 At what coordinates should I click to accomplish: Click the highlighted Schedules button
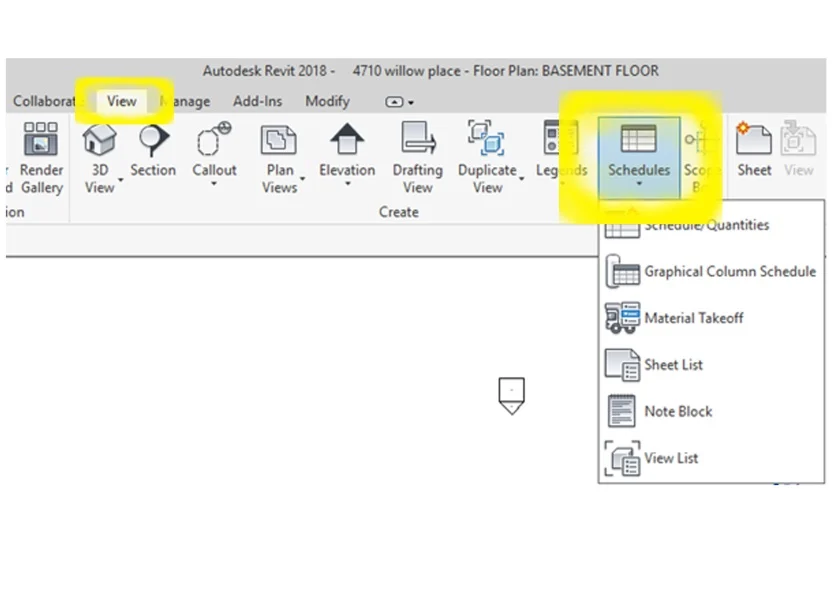tap(638, 150)
